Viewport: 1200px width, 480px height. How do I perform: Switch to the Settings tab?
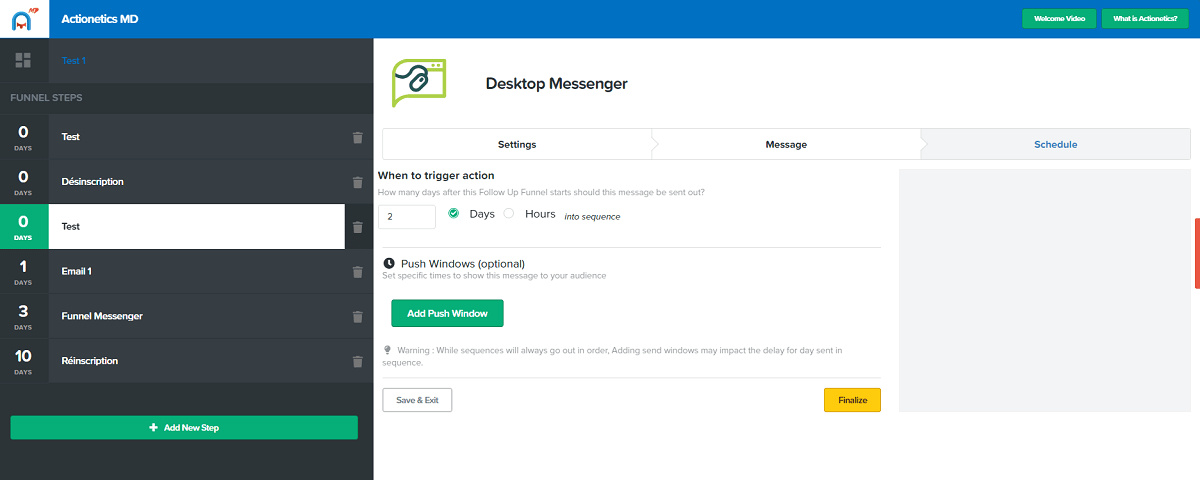517,144
